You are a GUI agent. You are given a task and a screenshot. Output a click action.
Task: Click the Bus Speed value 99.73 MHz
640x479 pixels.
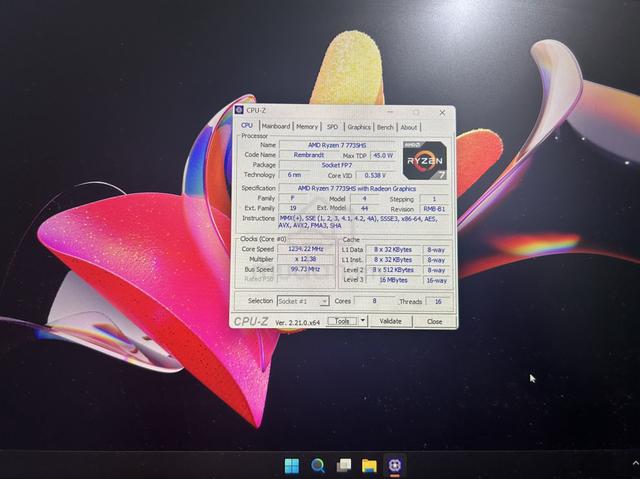pos(306,269)
